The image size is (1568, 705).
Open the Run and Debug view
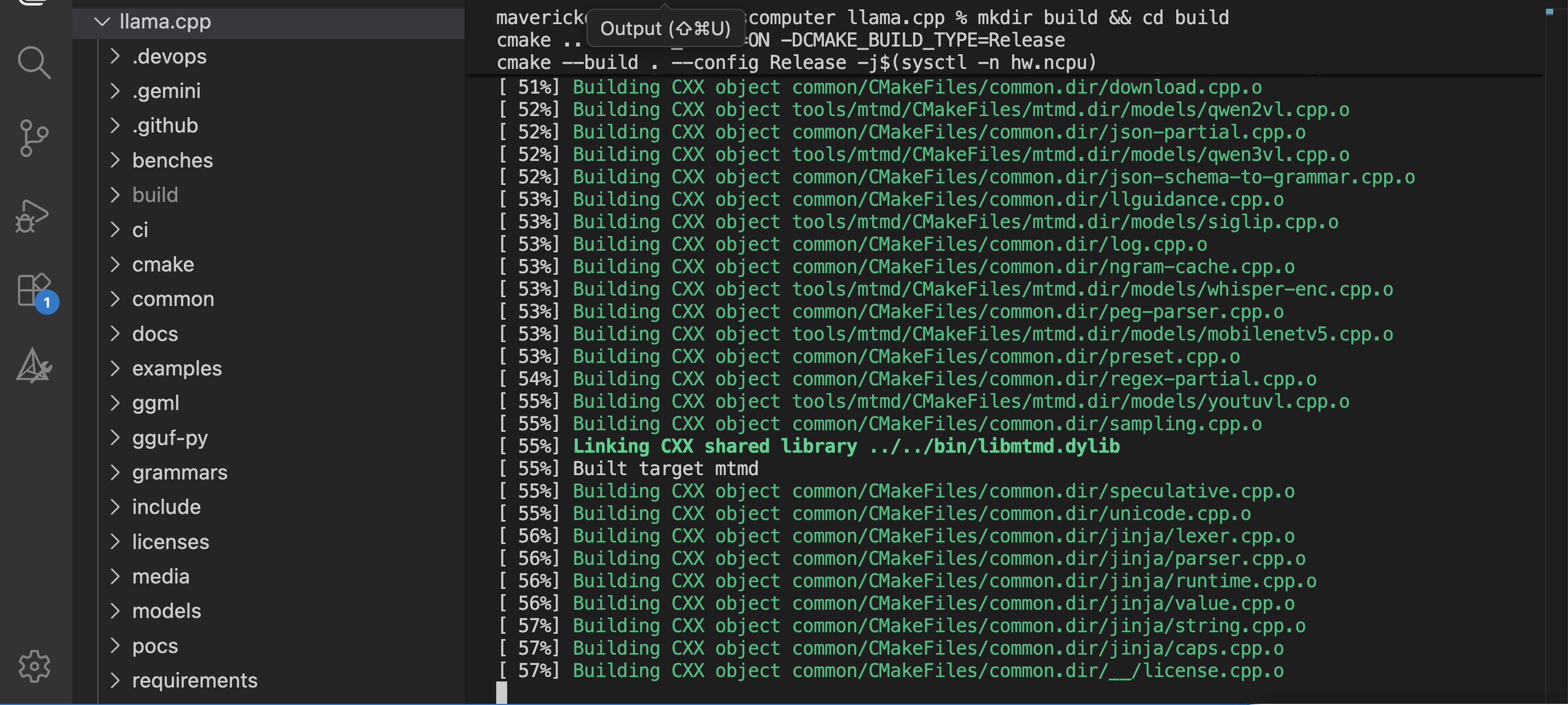(33, 216)
